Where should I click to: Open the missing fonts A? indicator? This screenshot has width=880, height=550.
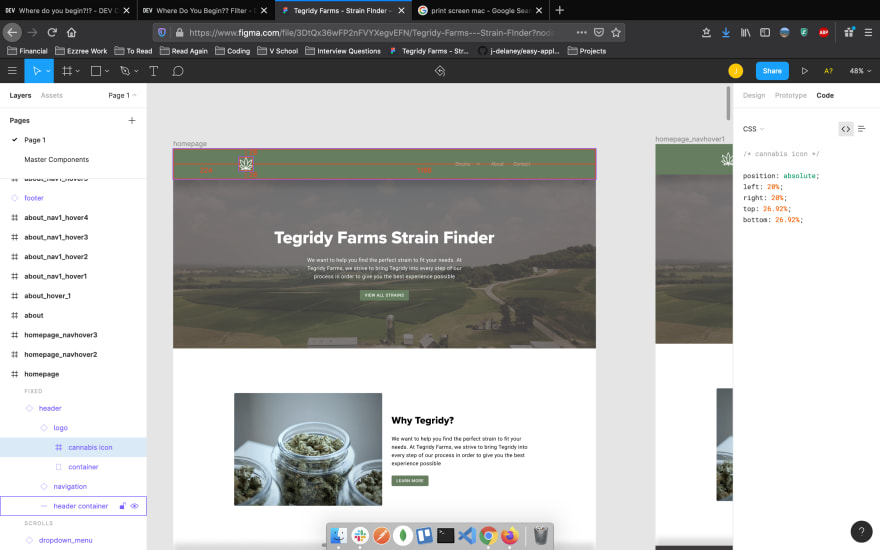click(x=828, y=71)
